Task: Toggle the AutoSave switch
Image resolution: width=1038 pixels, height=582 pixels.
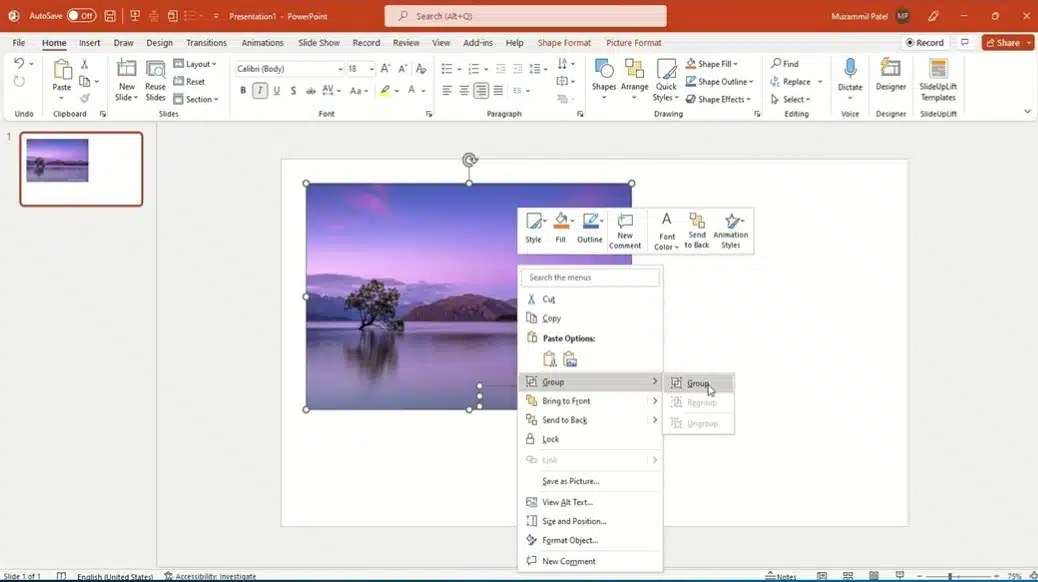Action: (81, 16)
